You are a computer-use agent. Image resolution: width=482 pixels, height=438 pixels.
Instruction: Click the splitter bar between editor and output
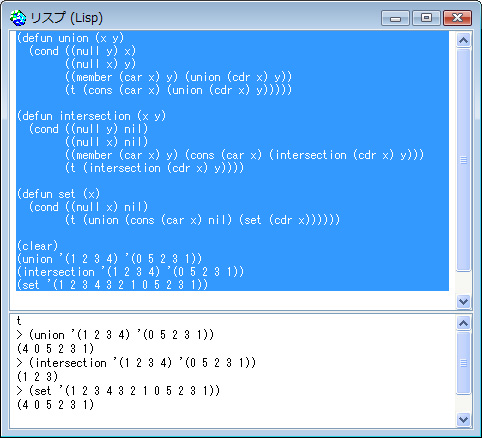pos(241,312)
